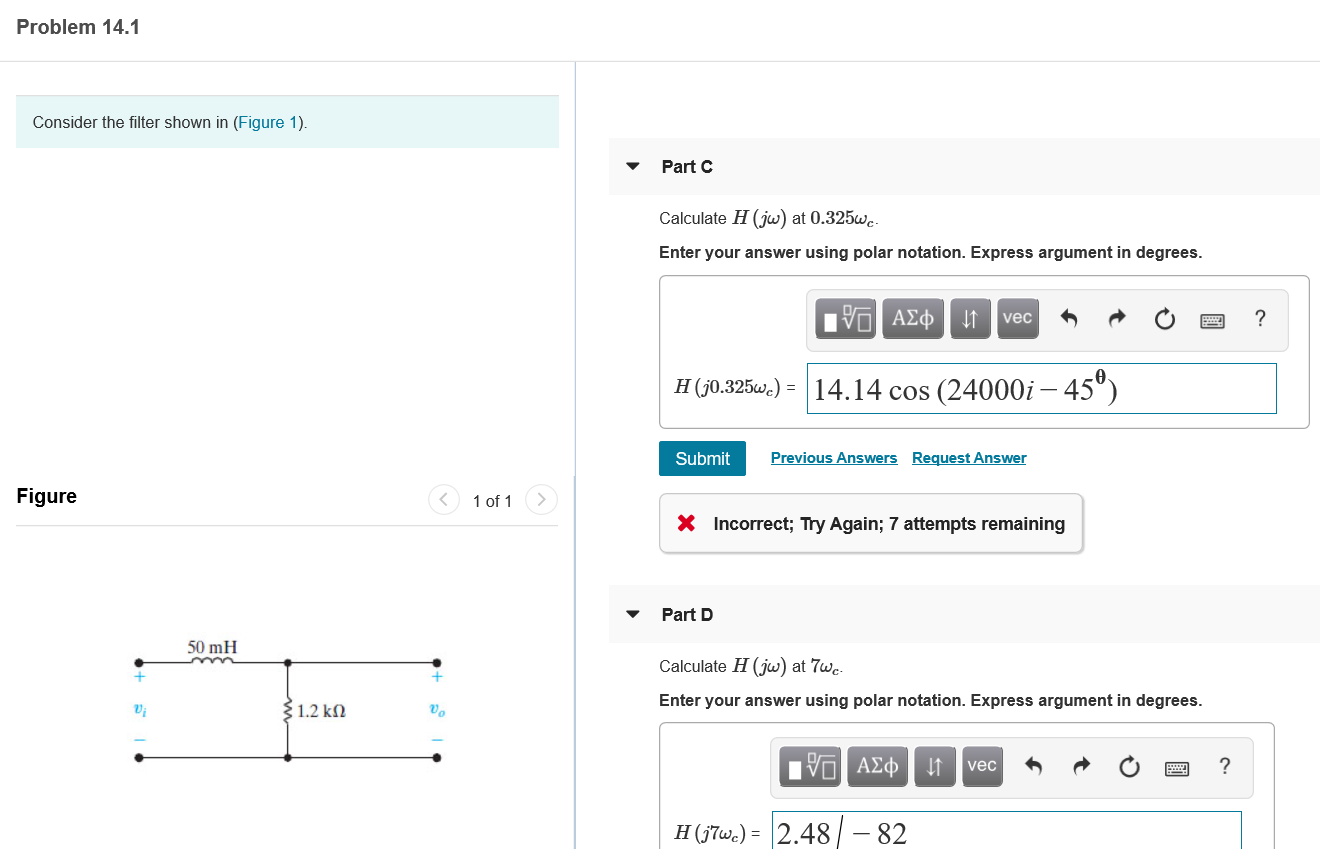Undo last edit in Part C
Image resolution: width=1320 pixels, height=849 pixels.
click(1069, 320)
